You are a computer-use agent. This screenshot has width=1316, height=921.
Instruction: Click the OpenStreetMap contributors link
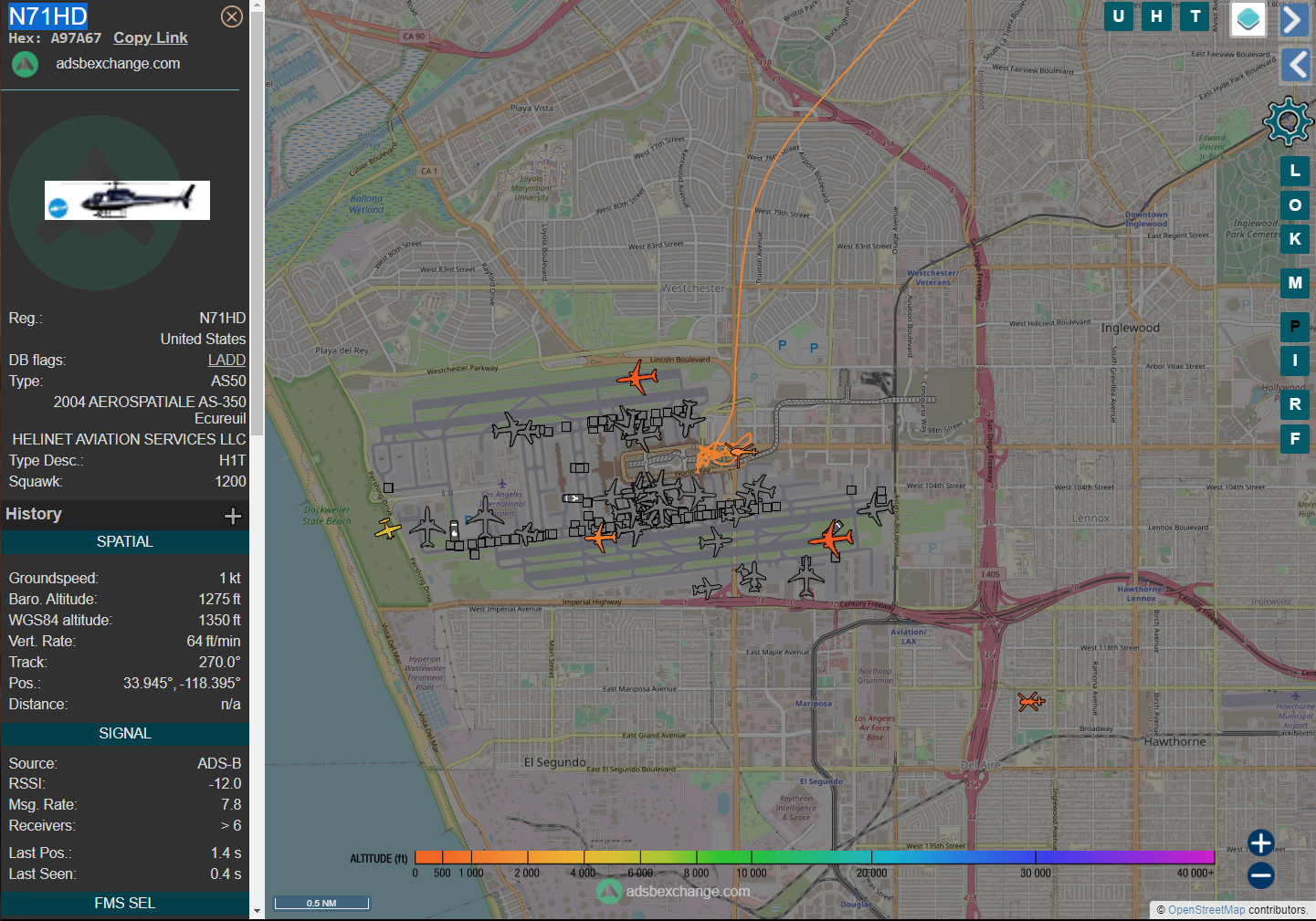1205,910
